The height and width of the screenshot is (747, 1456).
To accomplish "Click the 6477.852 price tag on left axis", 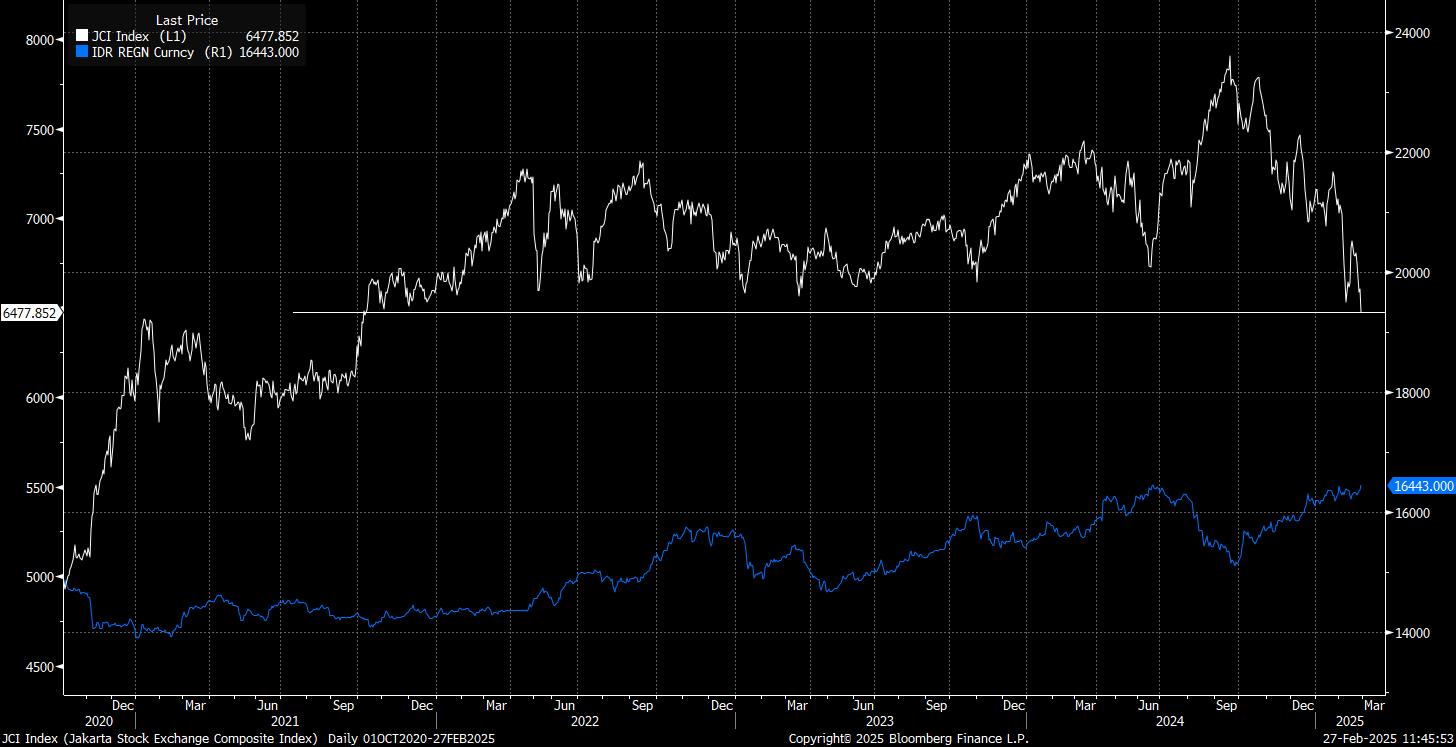I will coord(29,313).
